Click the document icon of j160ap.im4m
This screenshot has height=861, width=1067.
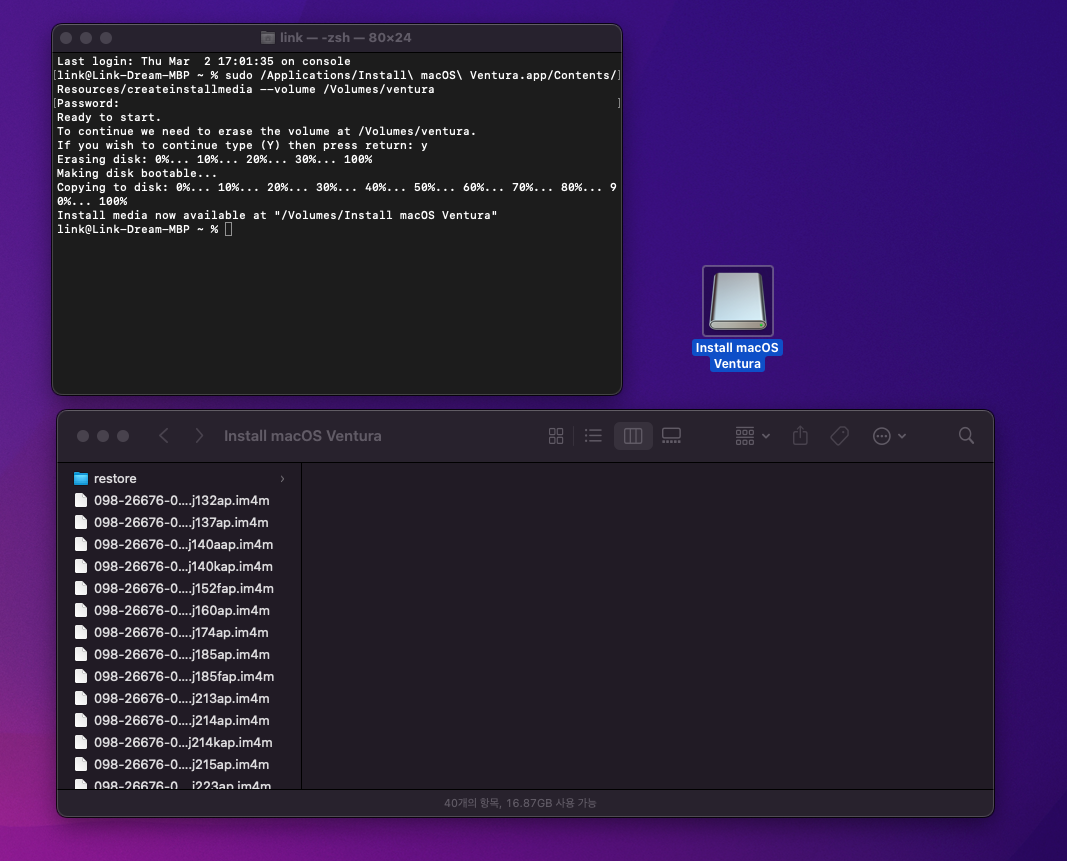[x=81, y=611]
